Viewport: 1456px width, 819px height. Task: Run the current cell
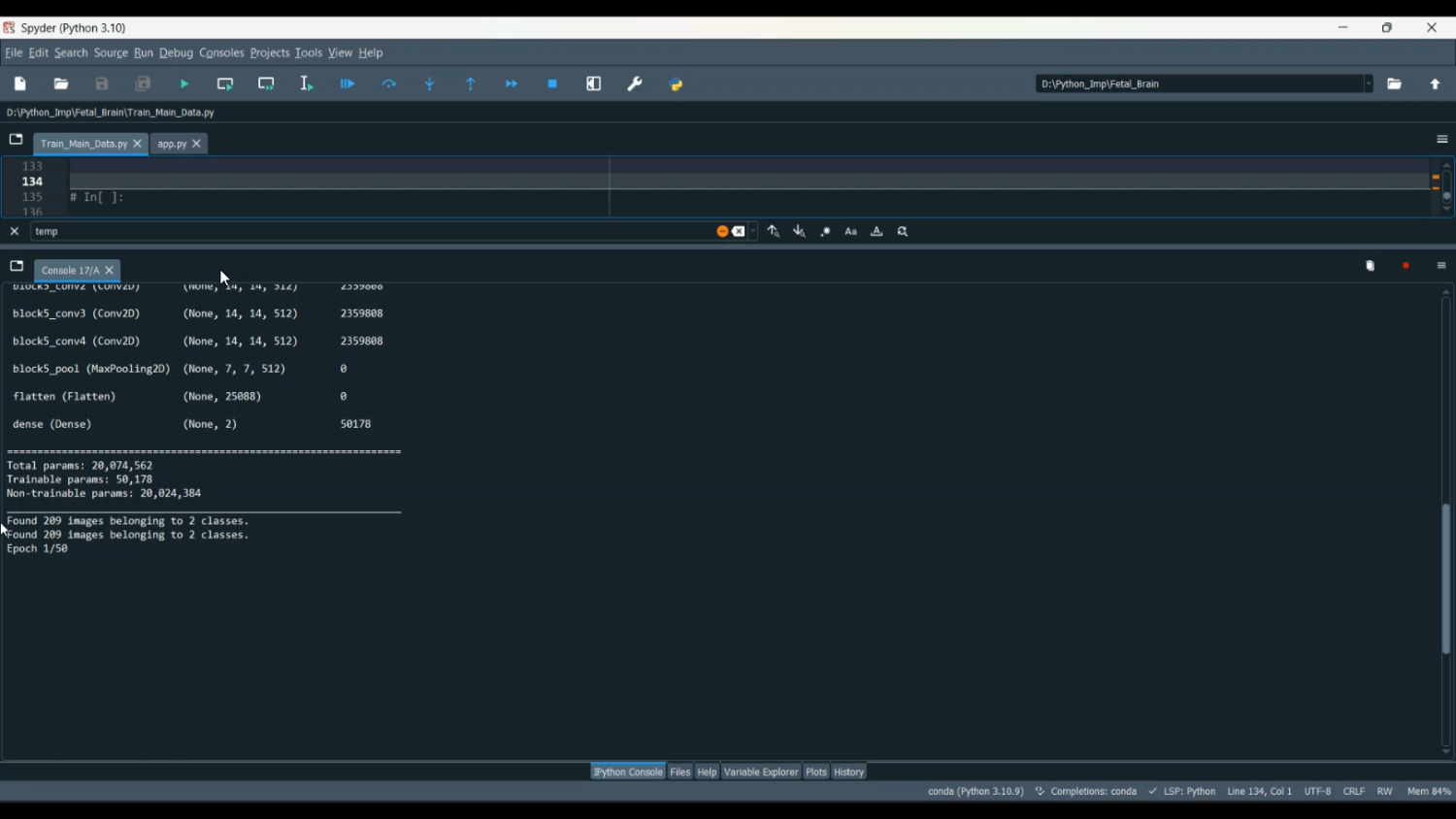(x=225, y=84)
